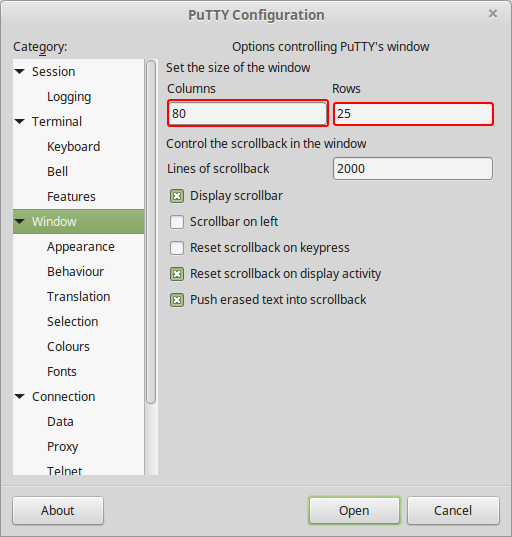
Task: Uncheck Push erased text into scrollback
Action: pos(177,300)
